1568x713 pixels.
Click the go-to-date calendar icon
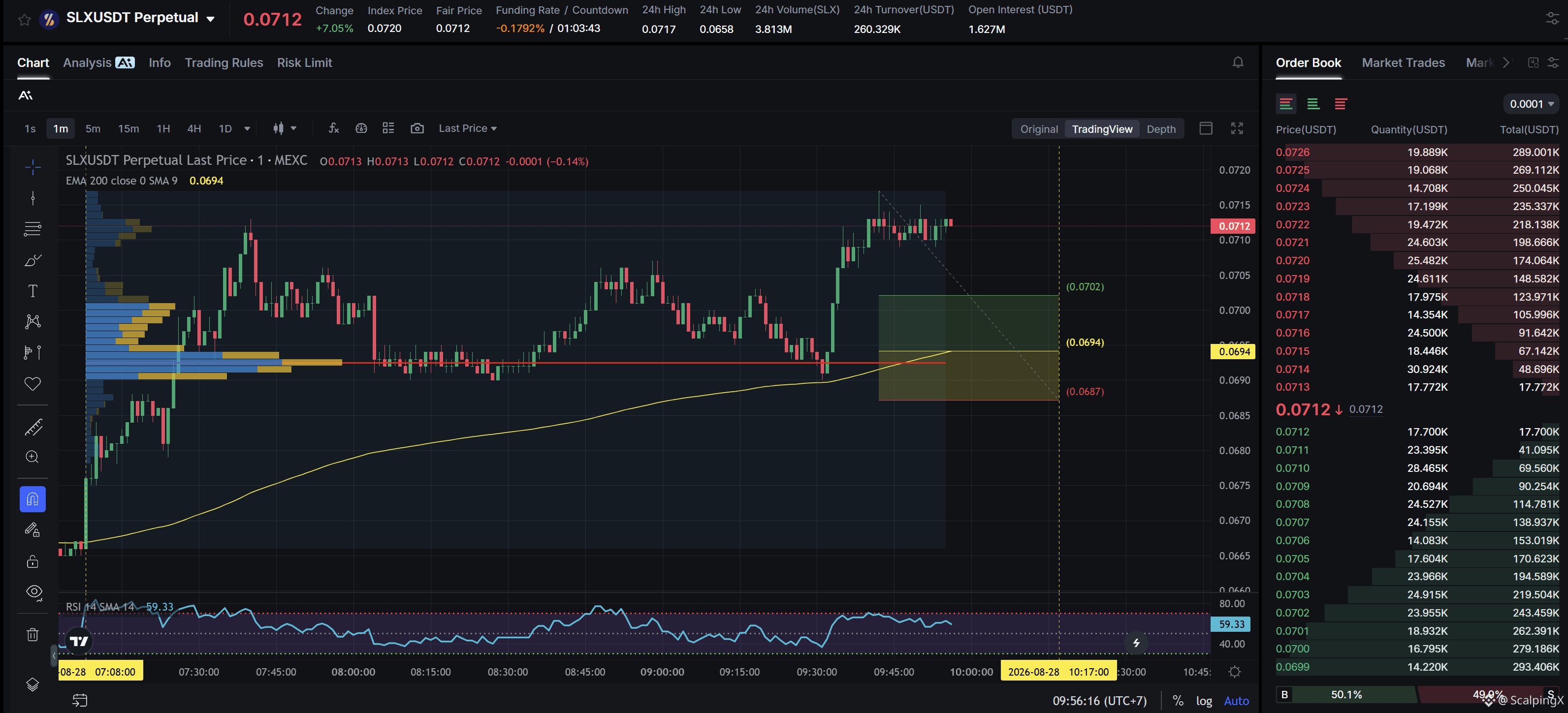click(x=80, y=700)
